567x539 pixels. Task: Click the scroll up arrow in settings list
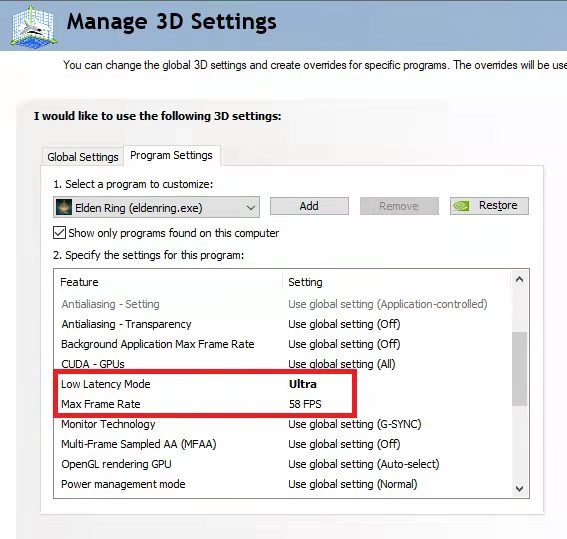coord(519,279)
